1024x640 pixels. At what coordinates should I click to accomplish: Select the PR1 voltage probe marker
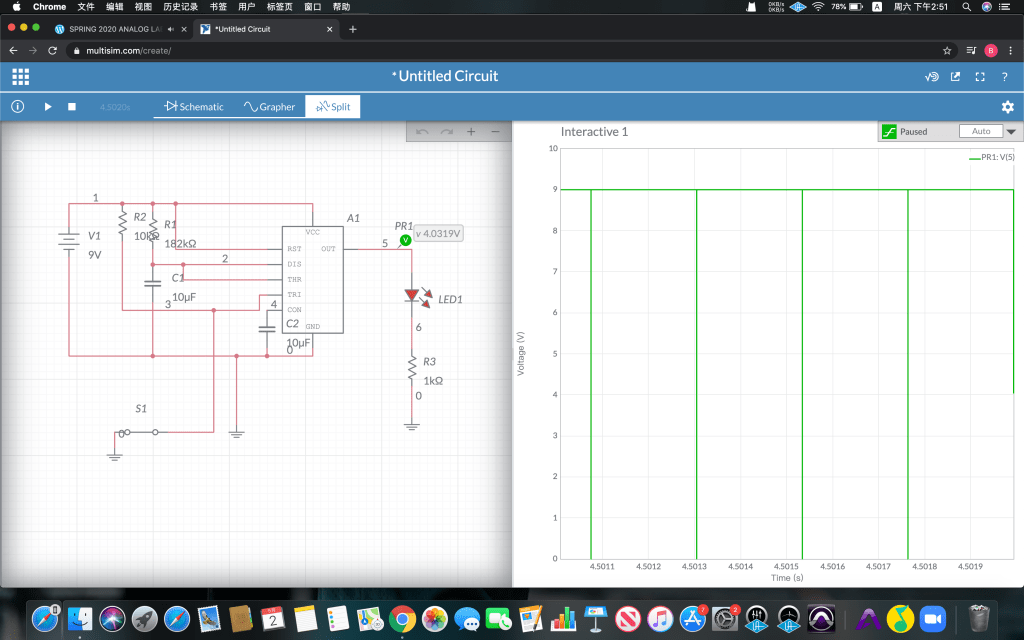click(405, 240)
